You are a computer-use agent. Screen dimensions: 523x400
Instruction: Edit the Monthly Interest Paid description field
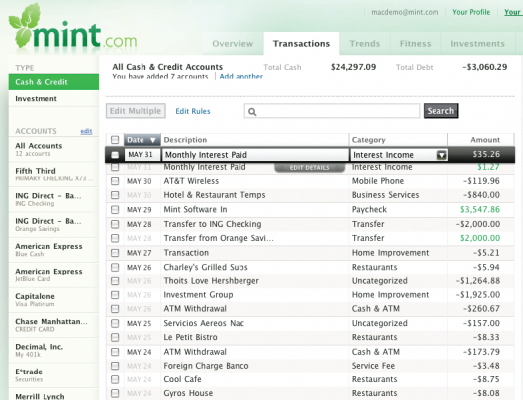(x=255, y=155)
